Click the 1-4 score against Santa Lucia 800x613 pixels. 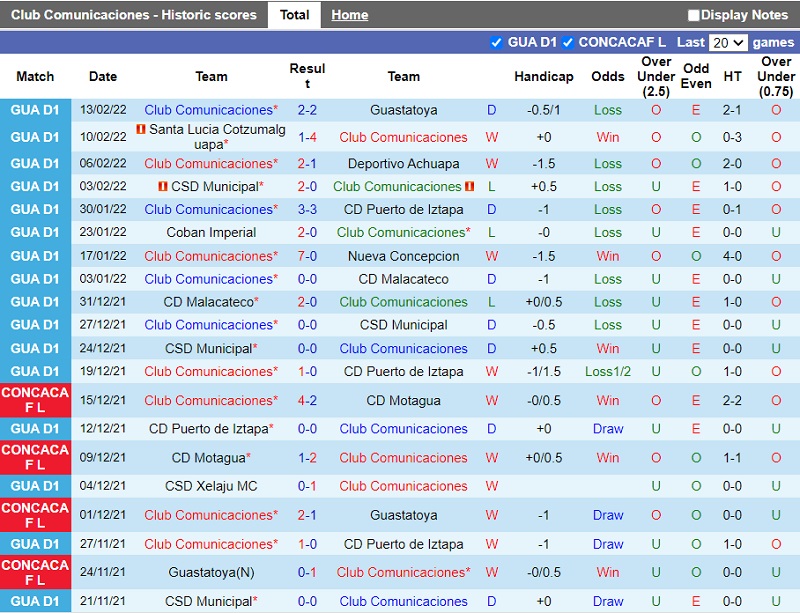pos(307,137)
